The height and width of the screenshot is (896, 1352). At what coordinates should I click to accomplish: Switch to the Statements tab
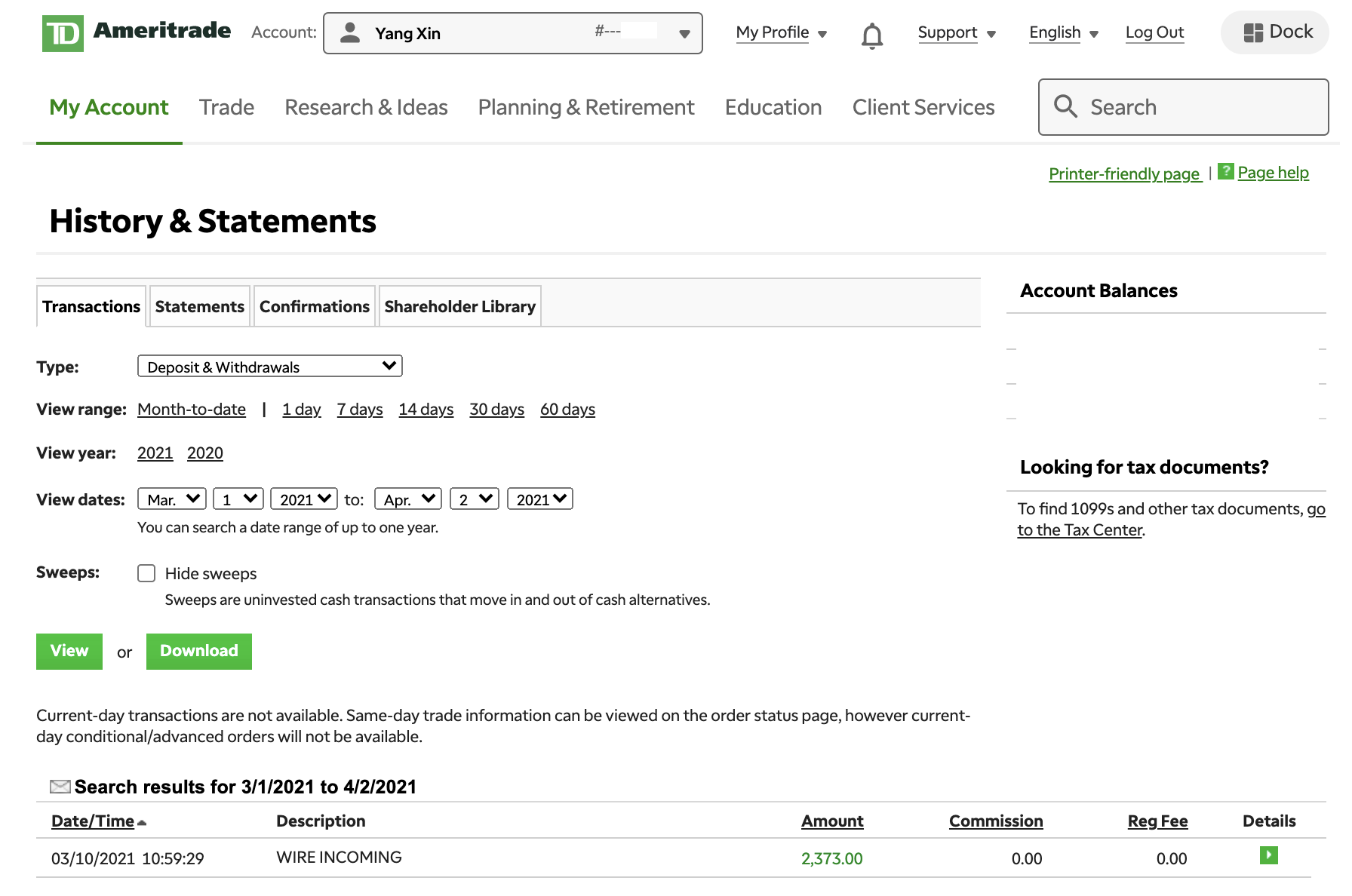tap(199, 306)
